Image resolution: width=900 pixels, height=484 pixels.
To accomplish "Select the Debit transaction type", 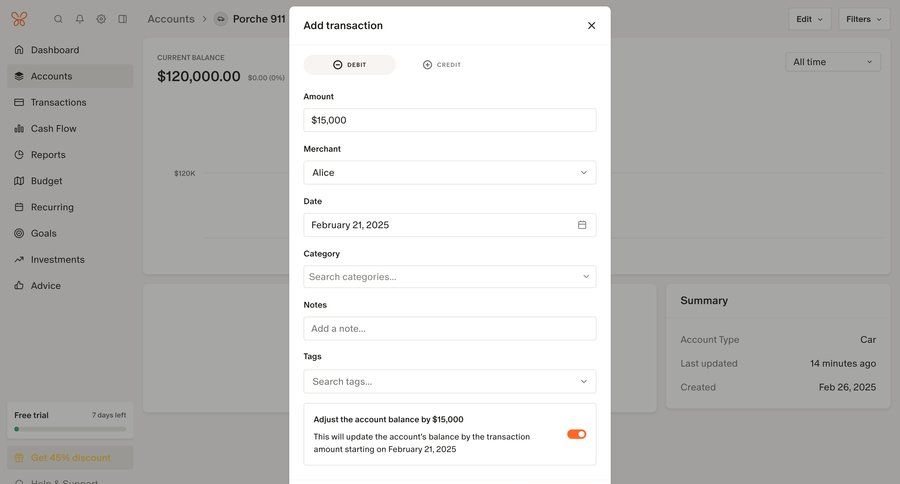I will click(350, 65).
